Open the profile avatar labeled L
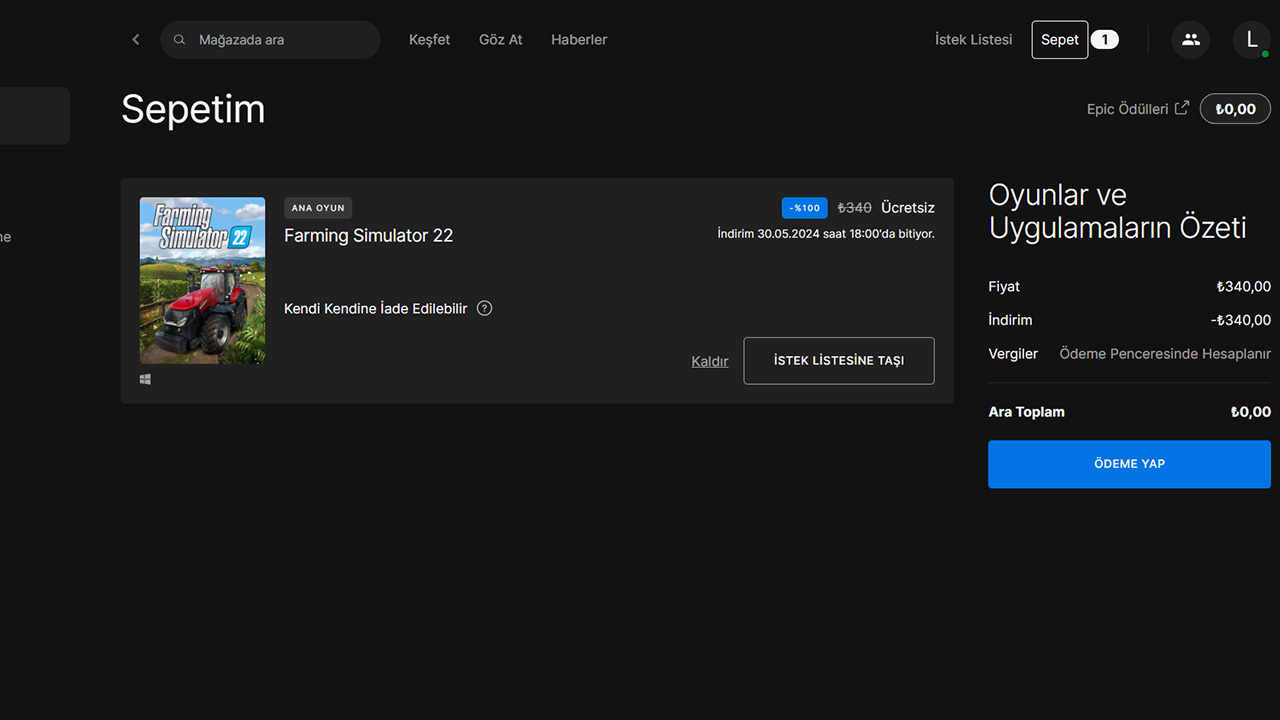Viewport: 1280px width, 720px height. click(1251, 40)
